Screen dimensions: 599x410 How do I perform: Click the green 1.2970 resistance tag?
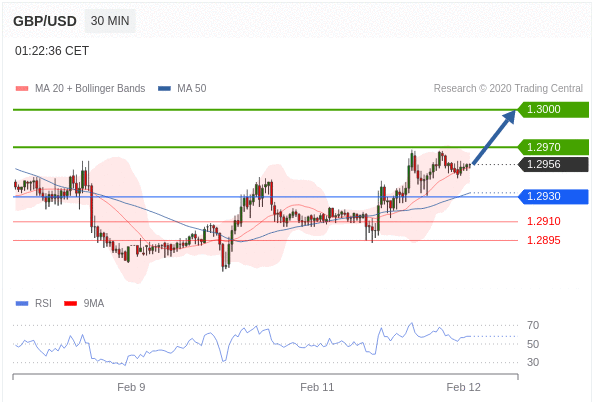point(553,147)
